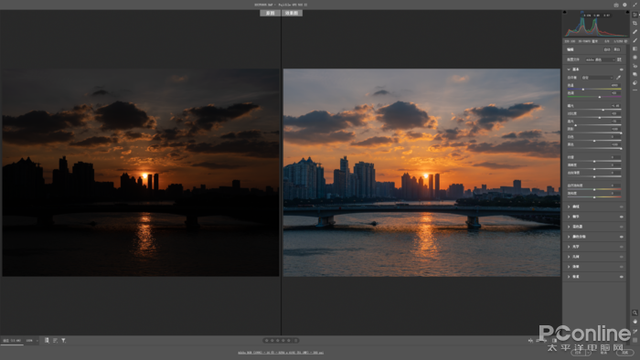Viewport: 640px width, 360px height.
Task: Set rating to the fifth star
Action: (x=289, y=340)
